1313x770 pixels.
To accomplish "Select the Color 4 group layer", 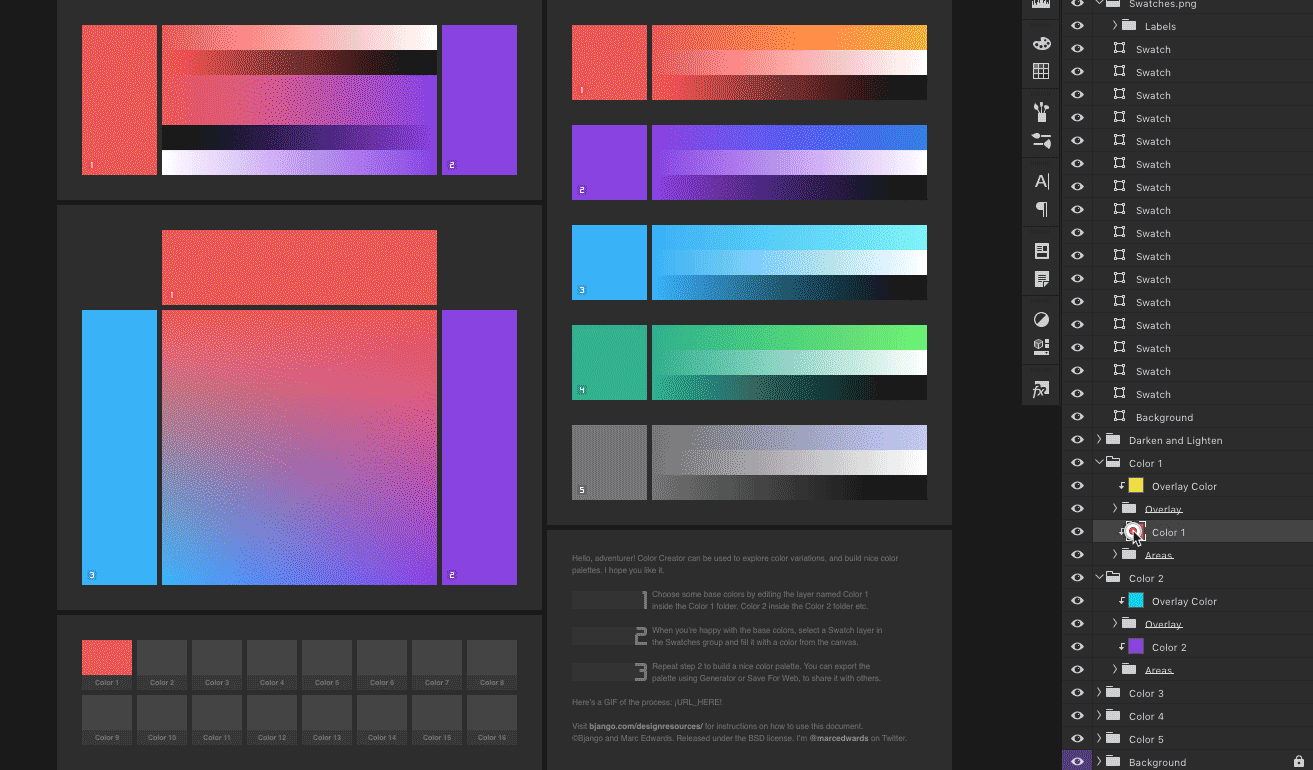I will tap(1146, 716).
